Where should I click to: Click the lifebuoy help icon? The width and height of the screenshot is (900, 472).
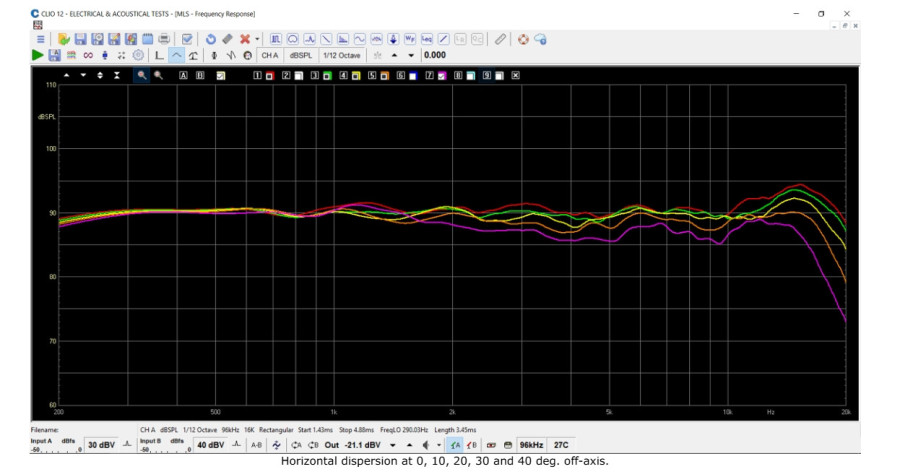point(522,39)
